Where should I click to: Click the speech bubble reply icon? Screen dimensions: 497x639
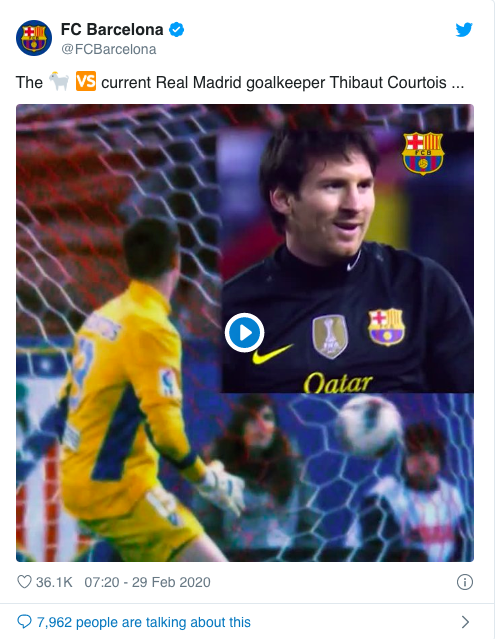tap(24, 622)
